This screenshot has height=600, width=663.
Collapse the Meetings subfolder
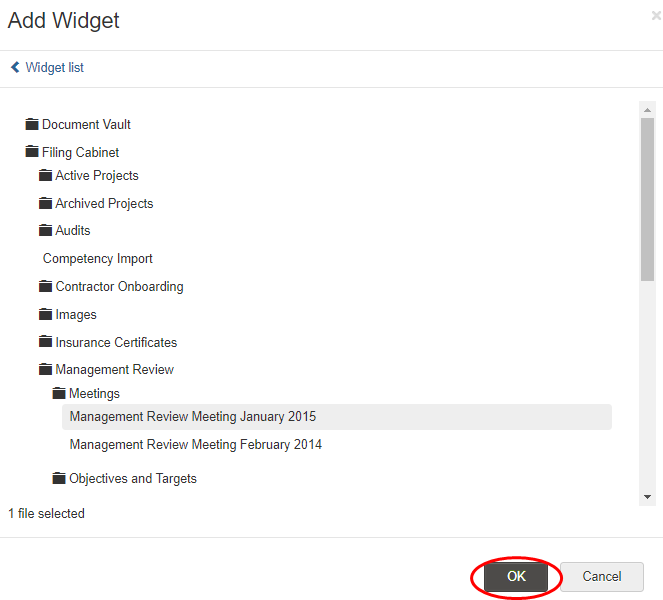(x=59, y=394)
